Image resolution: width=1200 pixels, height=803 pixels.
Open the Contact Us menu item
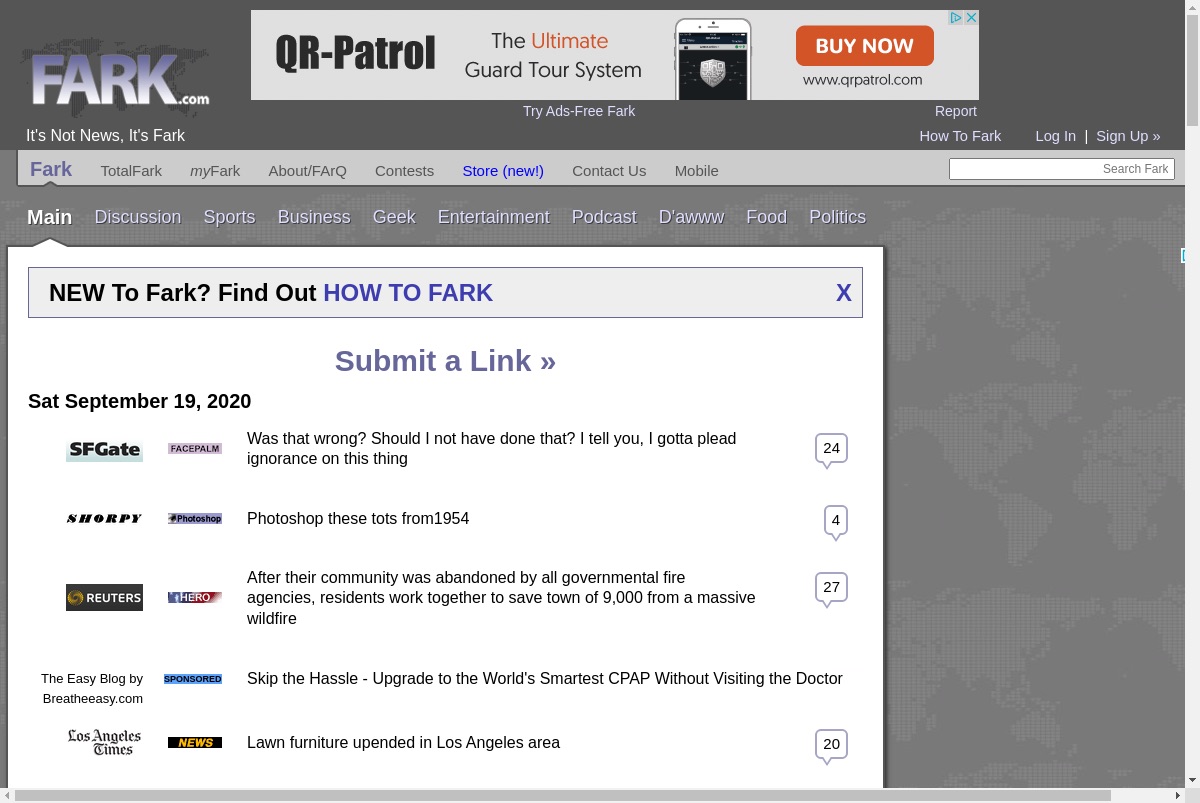point(609,171)
